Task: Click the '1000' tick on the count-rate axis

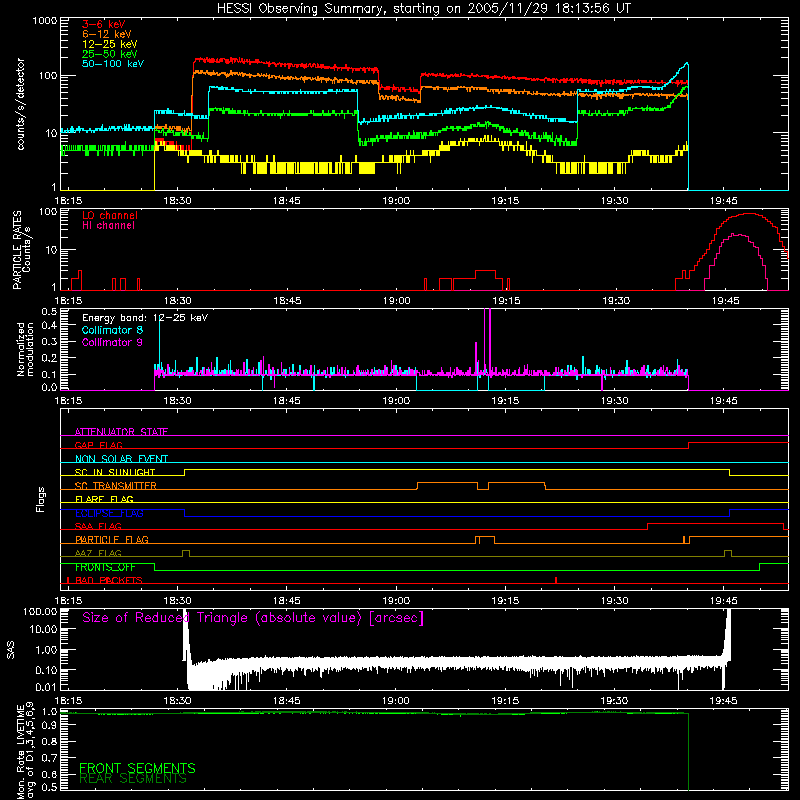Action: pyautogui.click(x=45, y=21)
